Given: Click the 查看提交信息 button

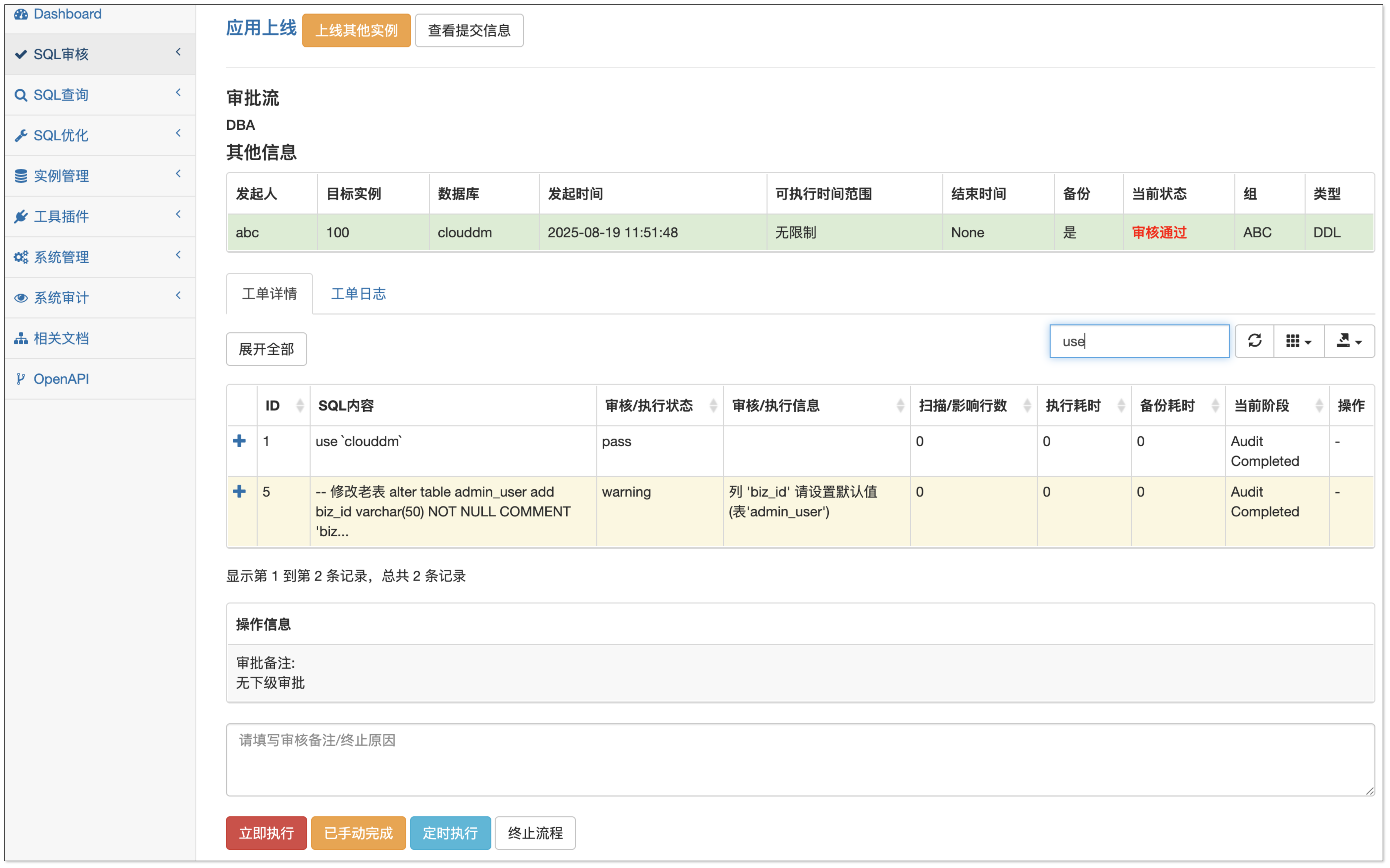Looking at the screenshot, I should click(x=469, y=30).
